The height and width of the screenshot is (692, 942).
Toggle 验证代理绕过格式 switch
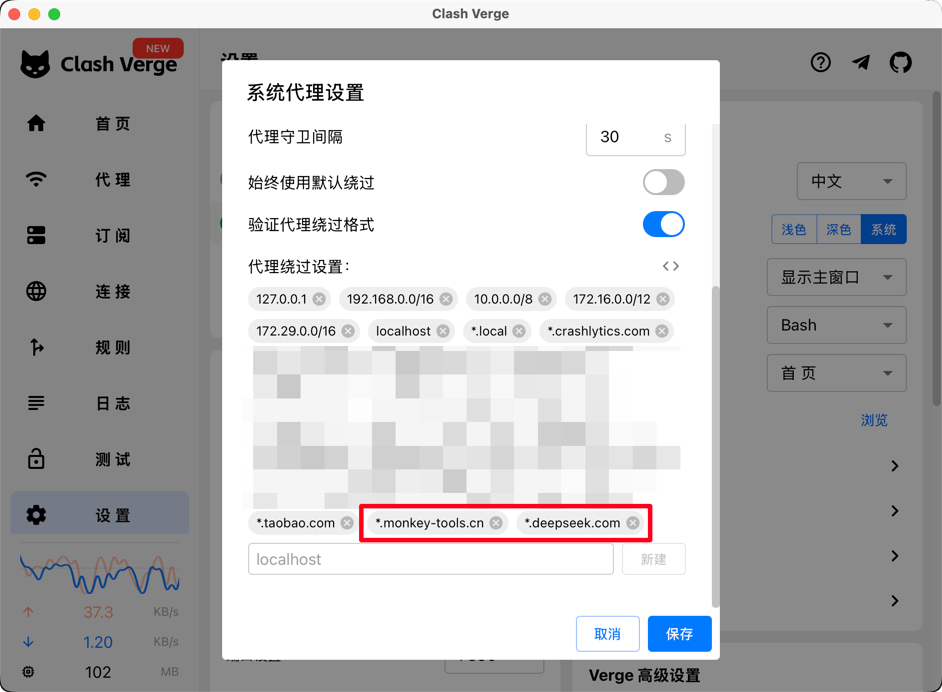(x=664, y=224)
